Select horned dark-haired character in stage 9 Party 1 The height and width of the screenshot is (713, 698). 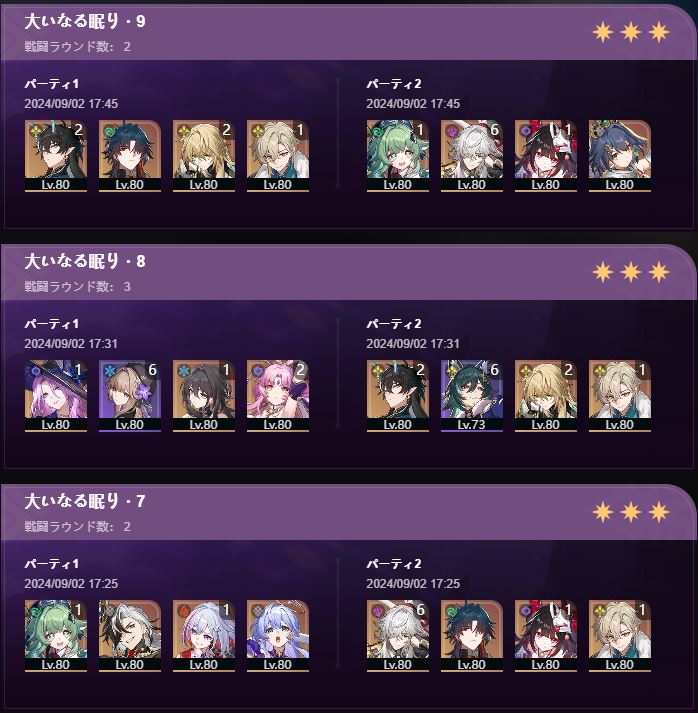pyautogui.click(x=55, y=156)
